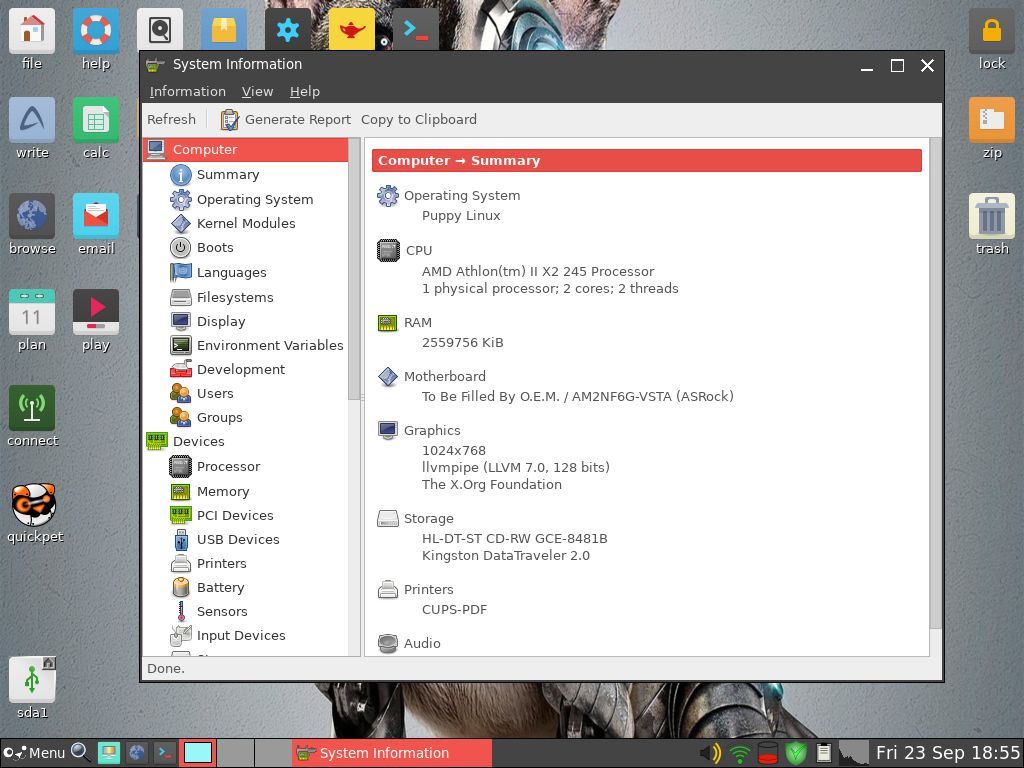Open the zip archiver icon

coord(991,120)
